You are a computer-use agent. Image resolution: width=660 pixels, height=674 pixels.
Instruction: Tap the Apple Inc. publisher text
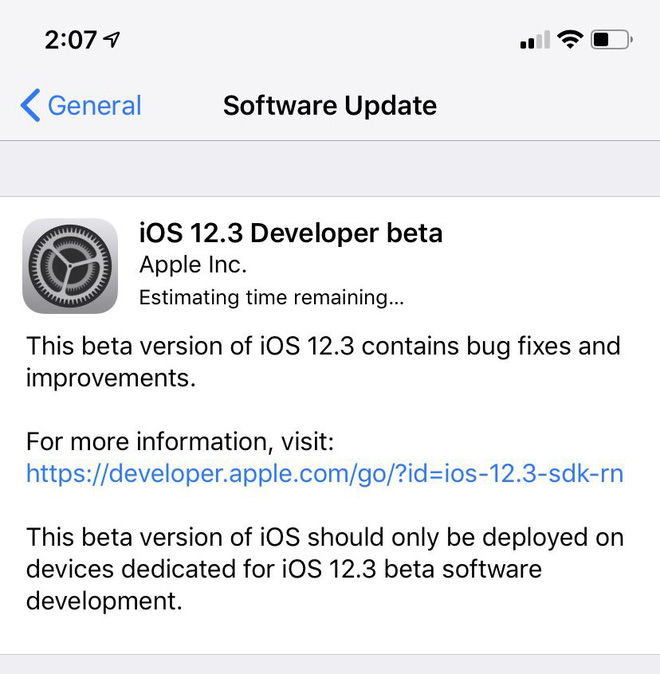193,265
